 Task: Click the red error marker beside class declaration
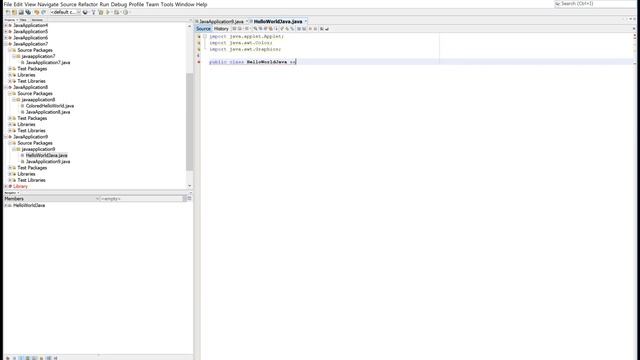(199, 62)
